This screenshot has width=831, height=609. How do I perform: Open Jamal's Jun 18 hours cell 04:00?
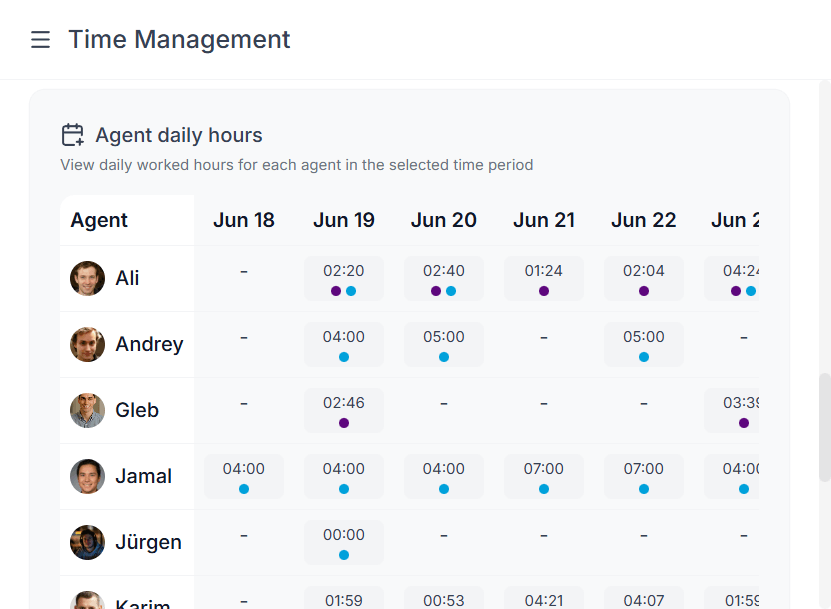click(x=244, y=476)
